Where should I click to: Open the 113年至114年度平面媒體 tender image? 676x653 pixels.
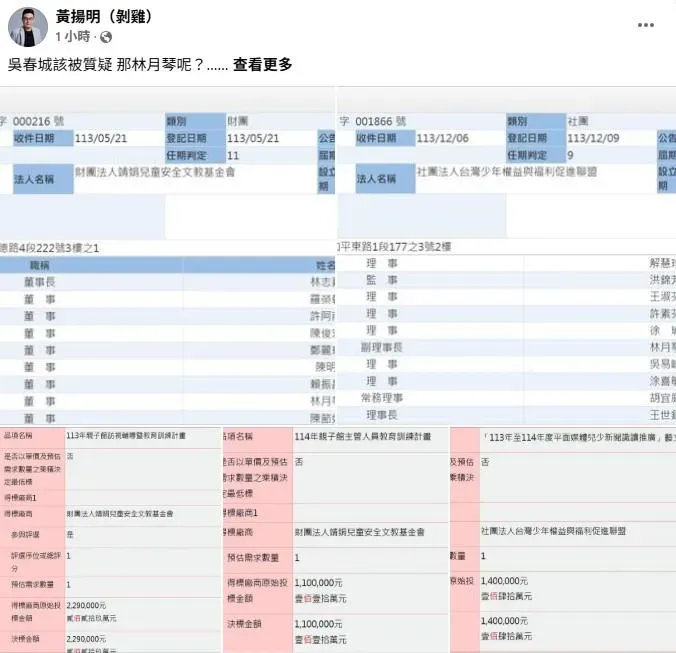click(563, 540)
